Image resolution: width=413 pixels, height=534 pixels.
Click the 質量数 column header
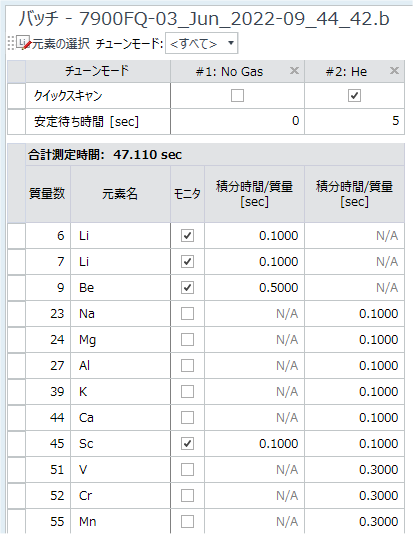(48, 194)
